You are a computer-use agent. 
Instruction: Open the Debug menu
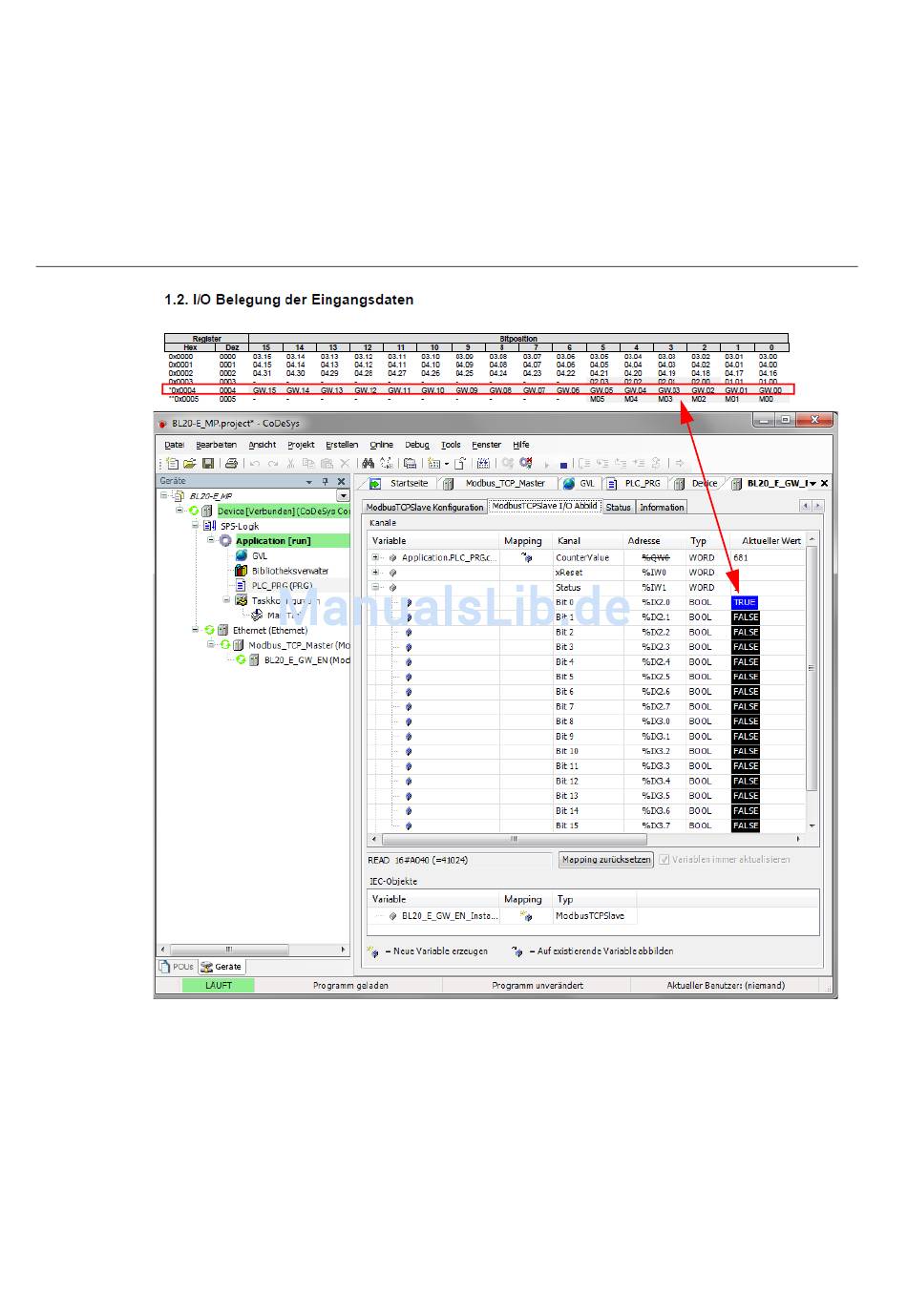tap(417, 445)
